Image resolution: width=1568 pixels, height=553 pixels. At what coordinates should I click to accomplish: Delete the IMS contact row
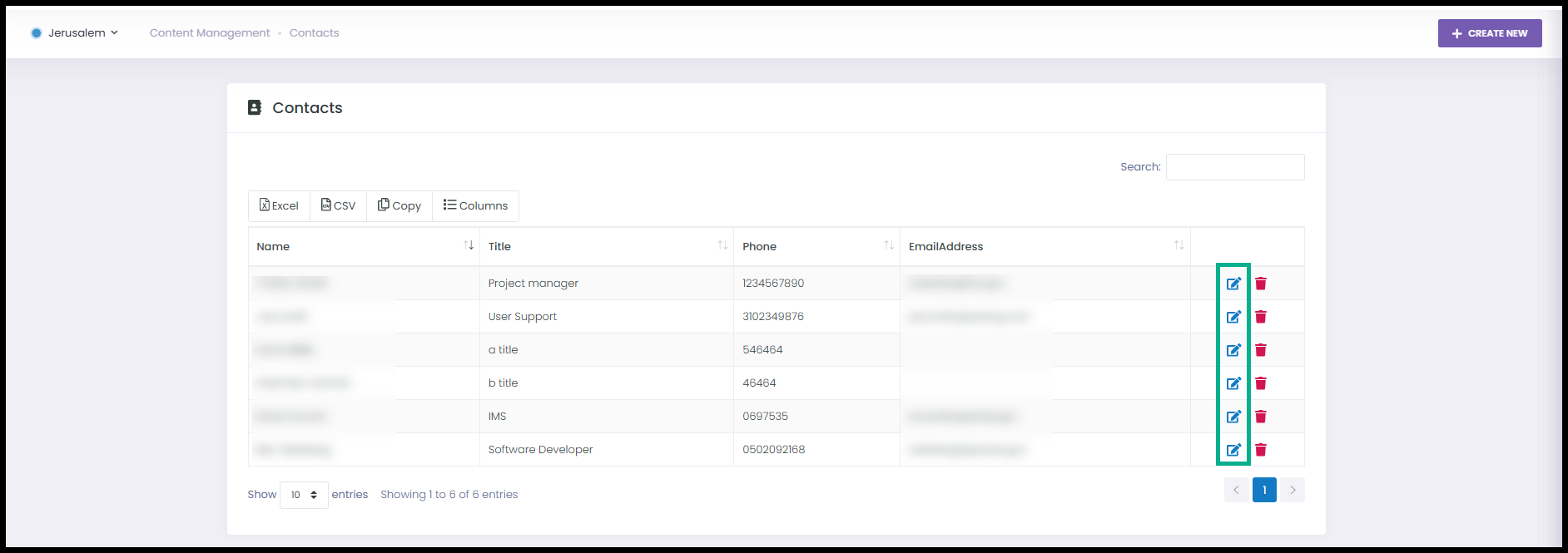pyautogui.click(x=1261, y=417)
